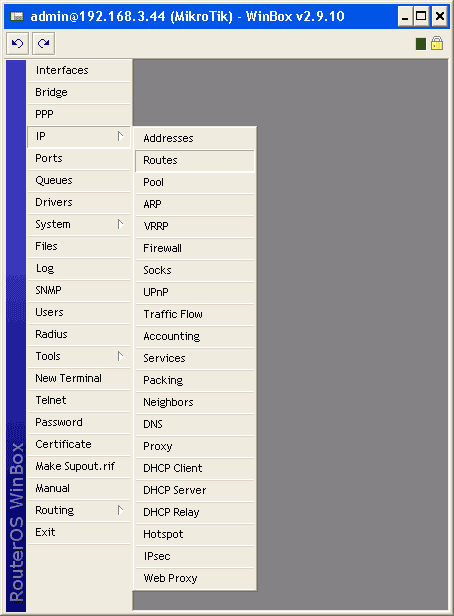Viewport: 454px width, 616px height.
Task: Choose VRRP in the IP submenu
Action: coord(195,226)
